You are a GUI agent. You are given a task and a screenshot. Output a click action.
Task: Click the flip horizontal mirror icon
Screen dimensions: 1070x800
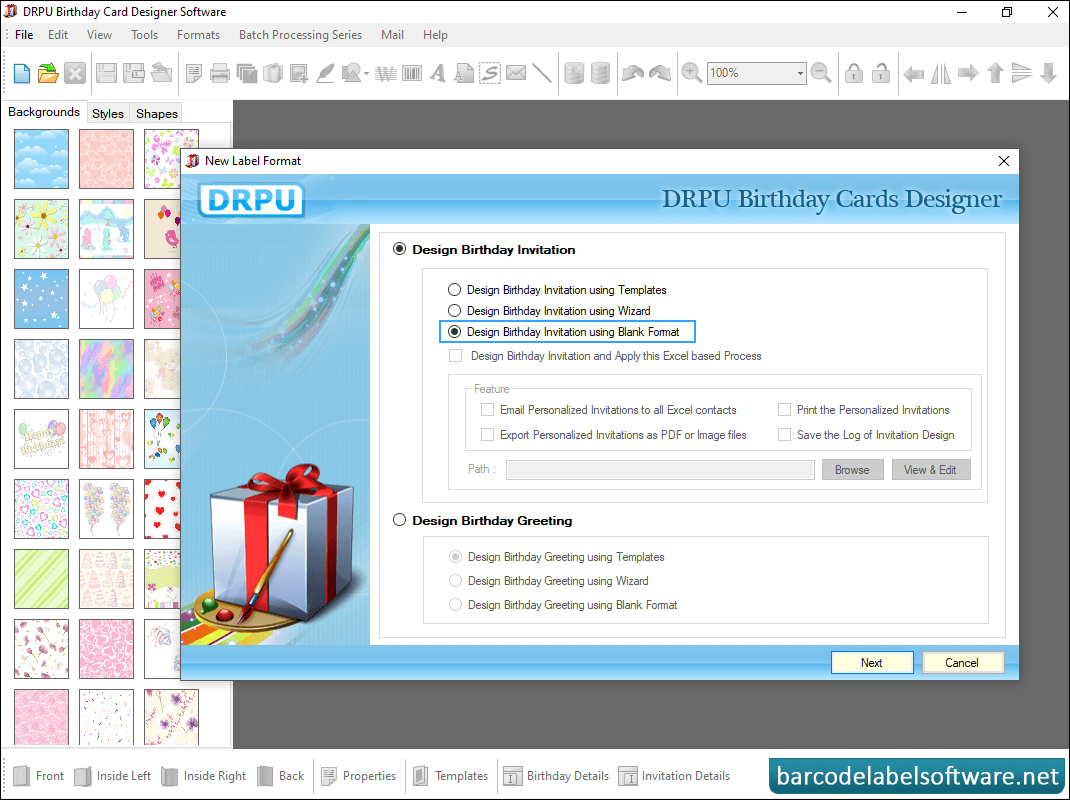point(940,73)
